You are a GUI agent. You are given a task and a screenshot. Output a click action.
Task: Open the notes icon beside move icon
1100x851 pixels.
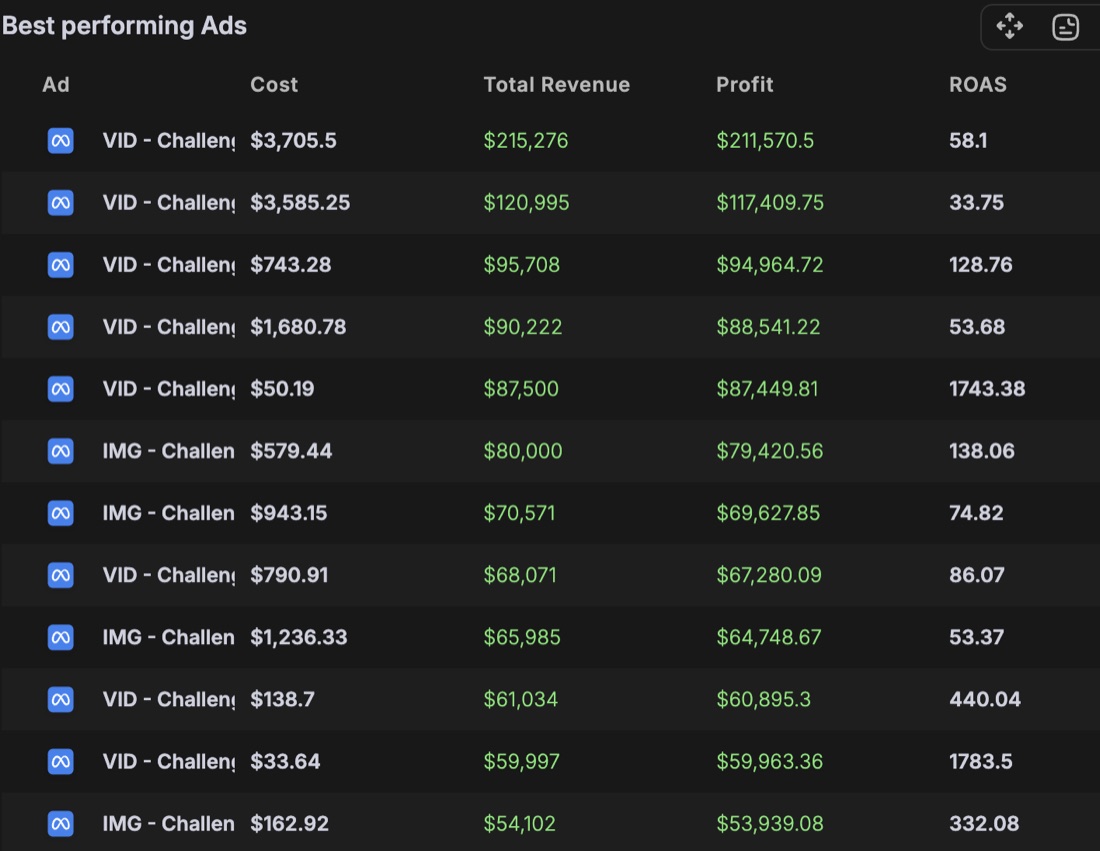pos(1065,27)
